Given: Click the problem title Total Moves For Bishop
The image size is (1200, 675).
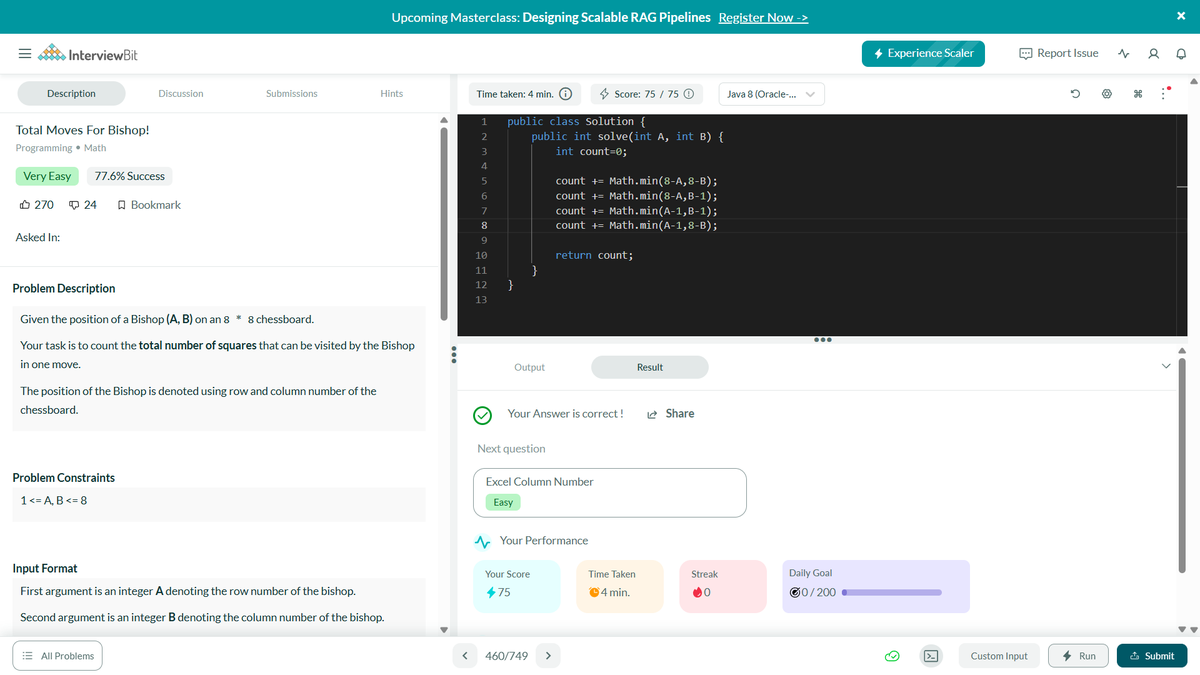Looking at the screenshot, I should tap(83, 130).
